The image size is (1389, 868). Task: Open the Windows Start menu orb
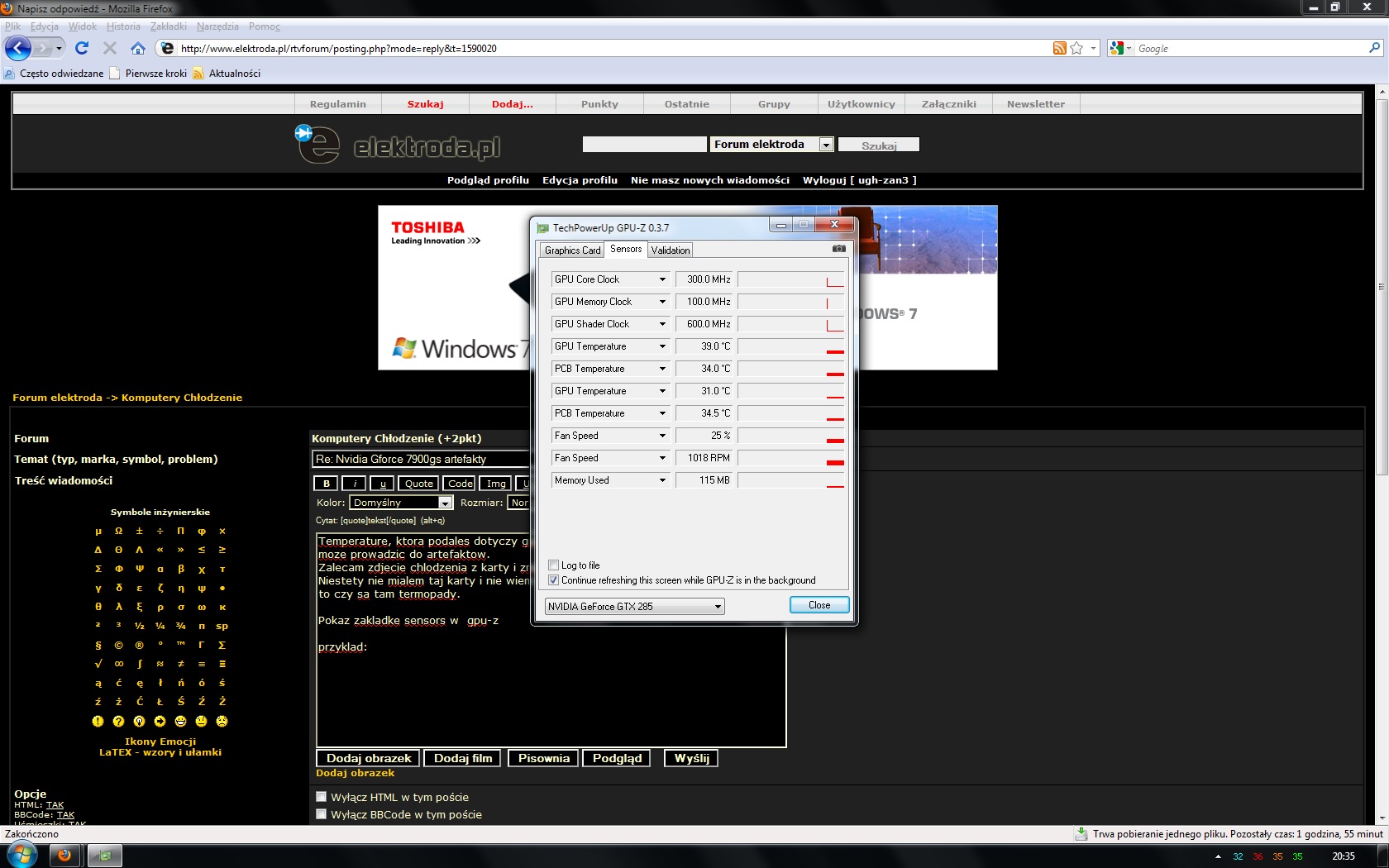(21, 855)
